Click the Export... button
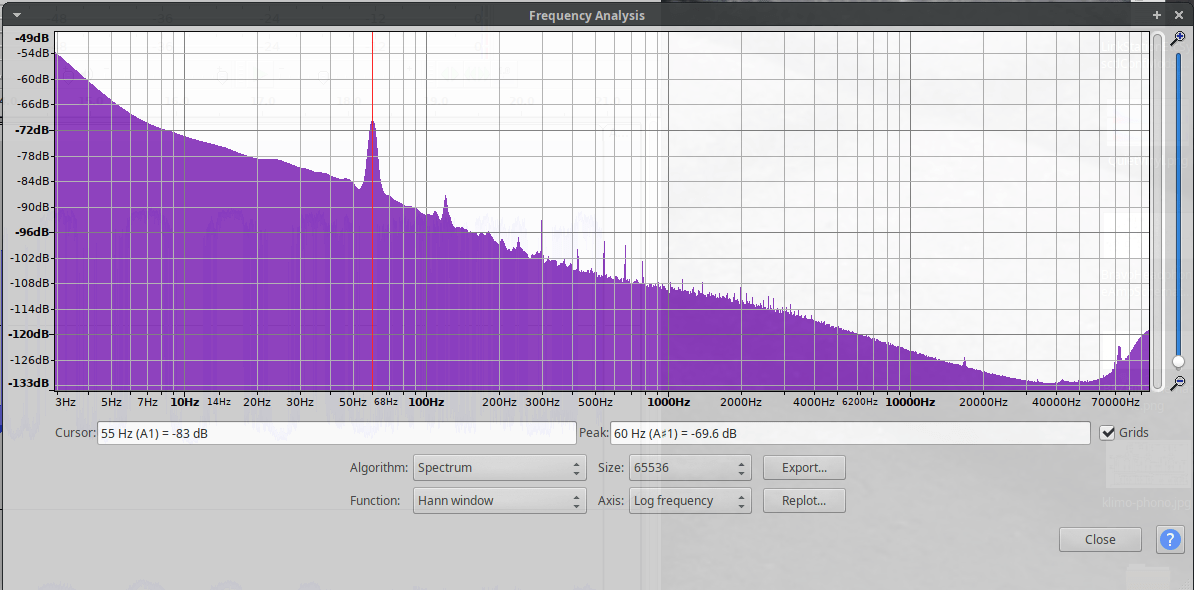Viewport: 1194px width, 590px height. click(x=804, y=467)
